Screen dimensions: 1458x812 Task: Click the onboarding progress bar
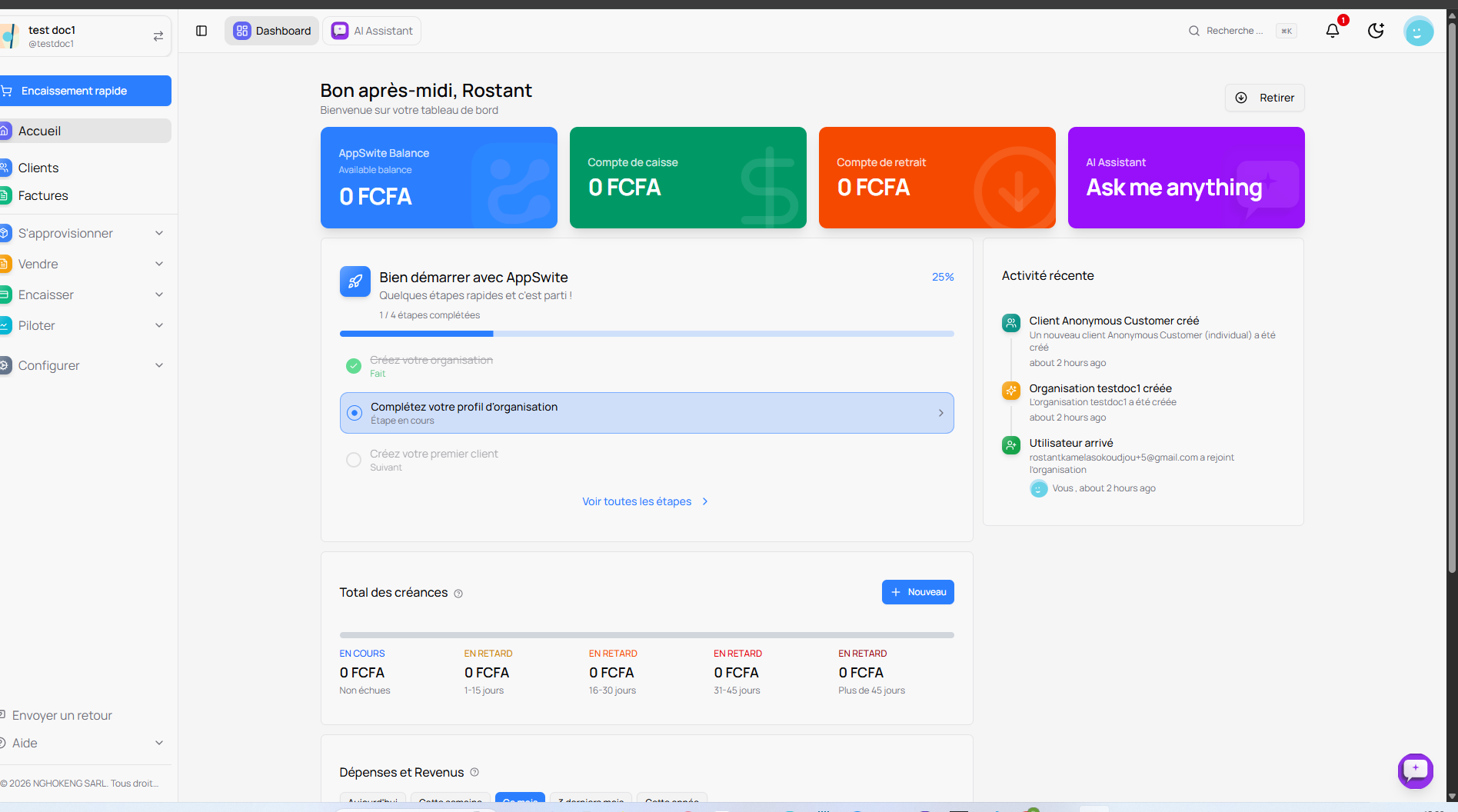point(646,334)
